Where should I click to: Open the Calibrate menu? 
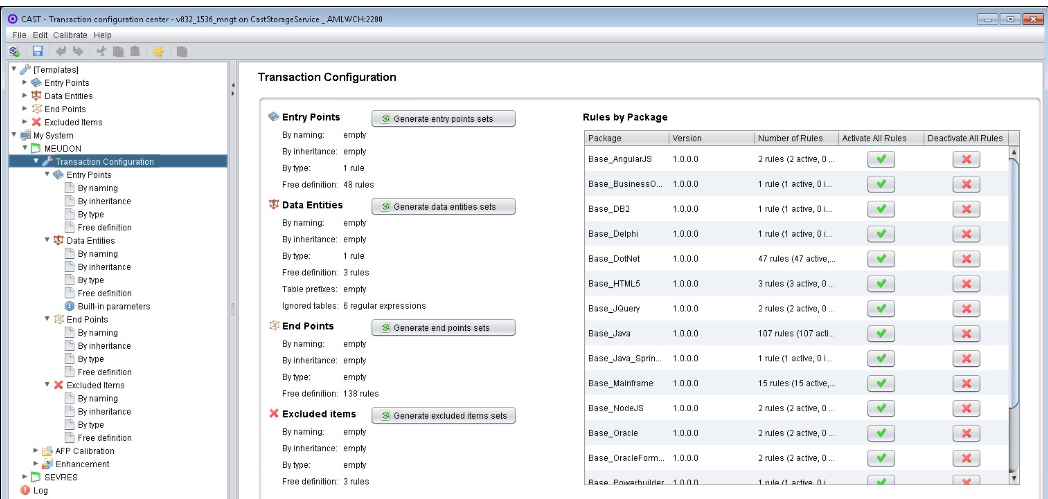pyautogui.click(x=70, y=35)
